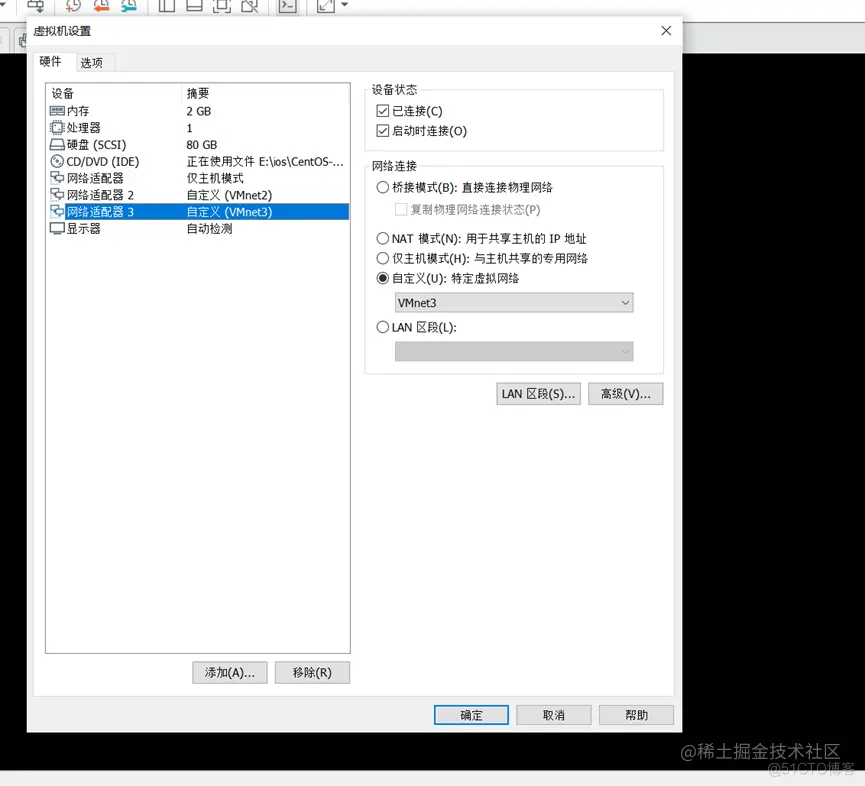Select the CD/DVD (IDE) device
Image resolution: width=865 pixels, height=786 pixels.
[90, 161]
